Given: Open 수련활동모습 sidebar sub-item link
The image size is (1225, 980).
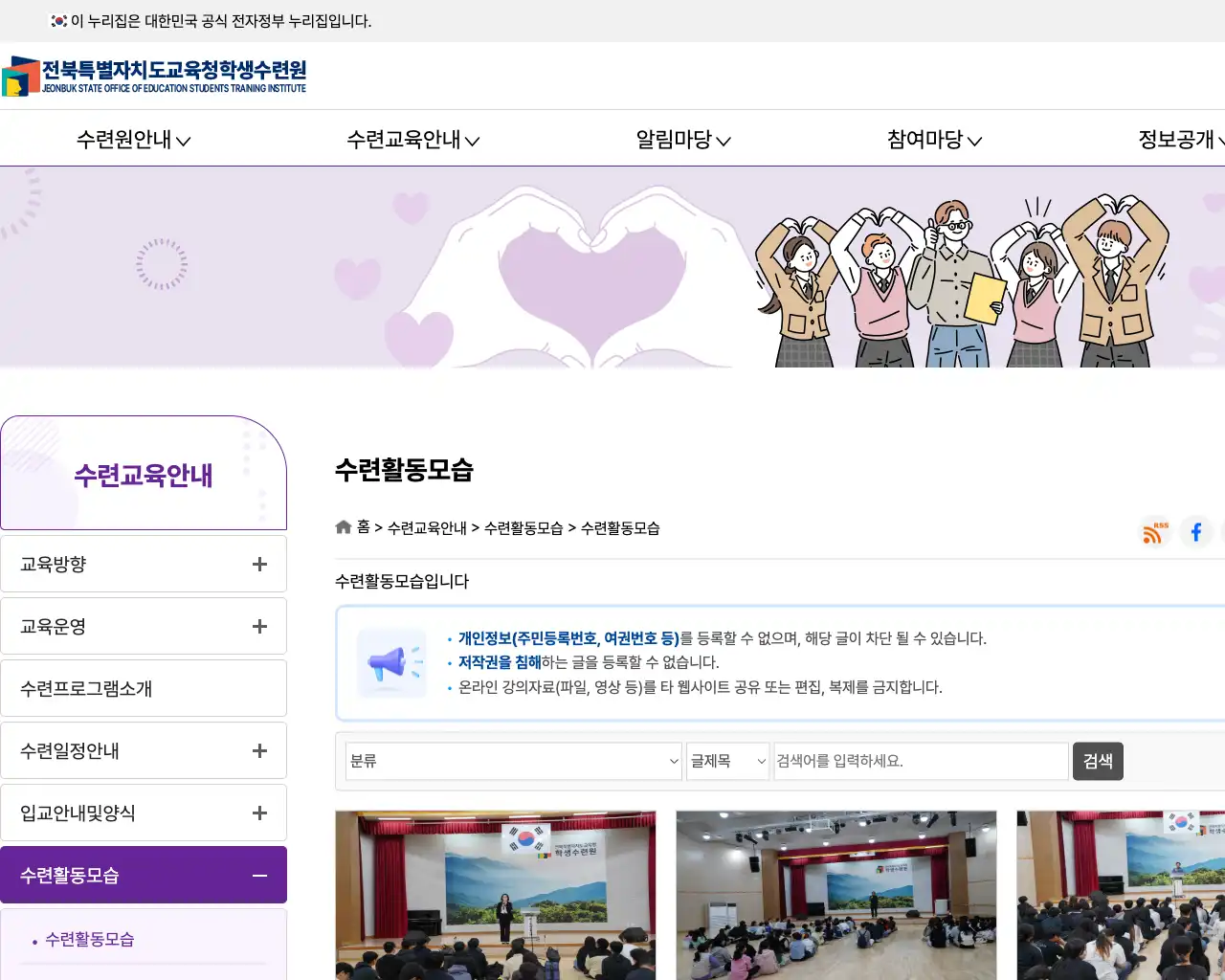Looking at the screenshot, I should tap(90, 940).
